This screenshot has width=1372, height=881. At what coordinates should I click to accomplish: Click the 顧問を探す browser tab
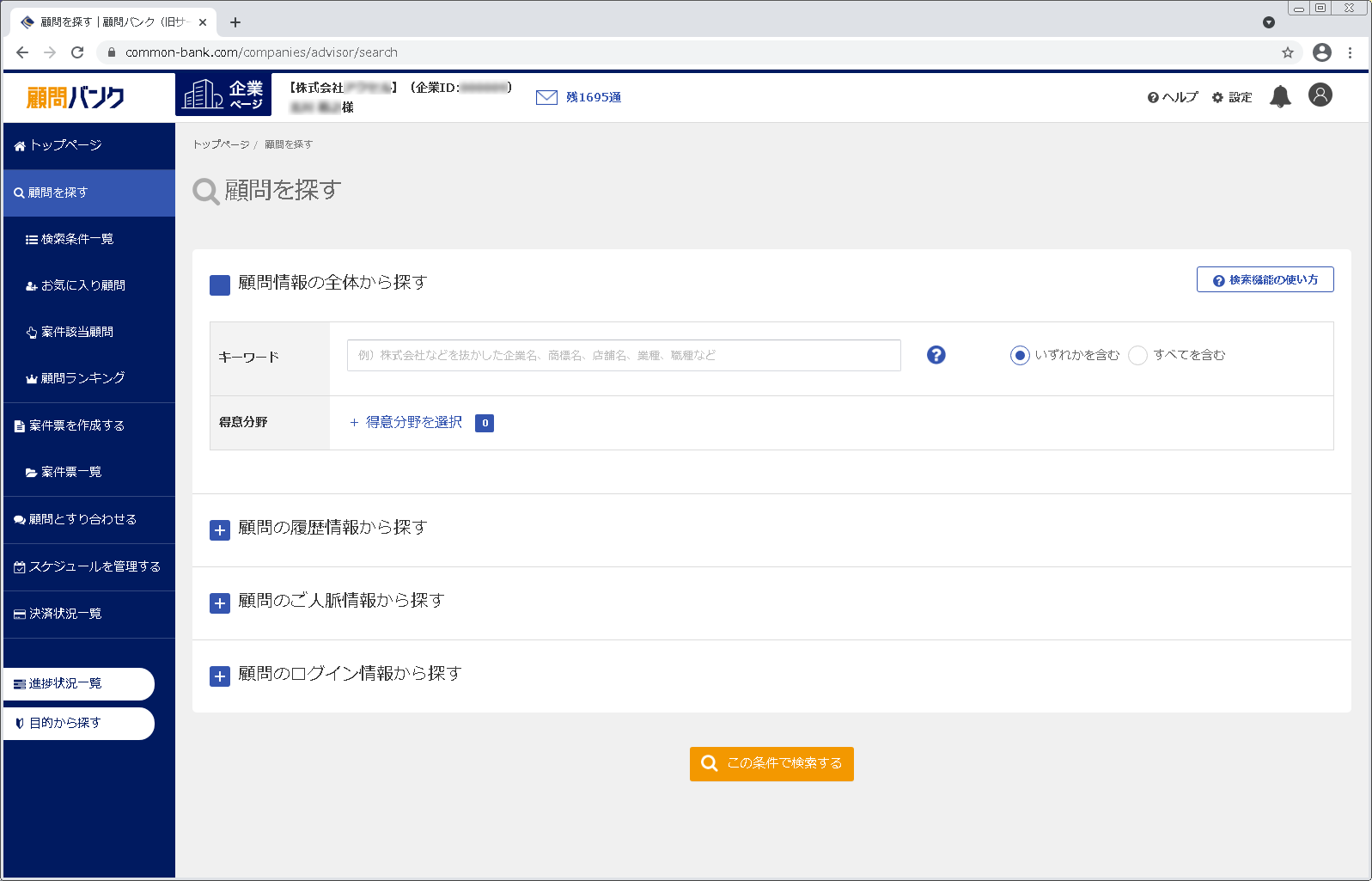pos(113,22)
